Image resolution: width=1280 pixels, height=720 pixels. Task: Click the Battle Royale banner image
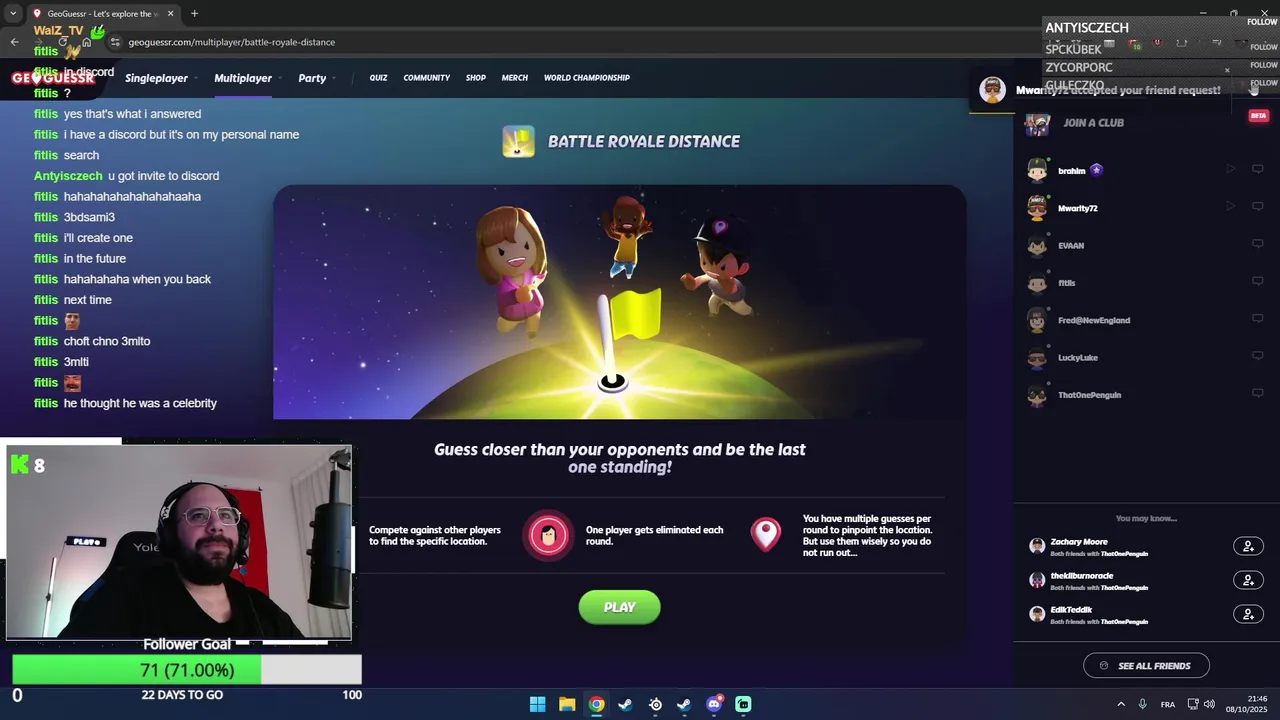pos(620,301)
